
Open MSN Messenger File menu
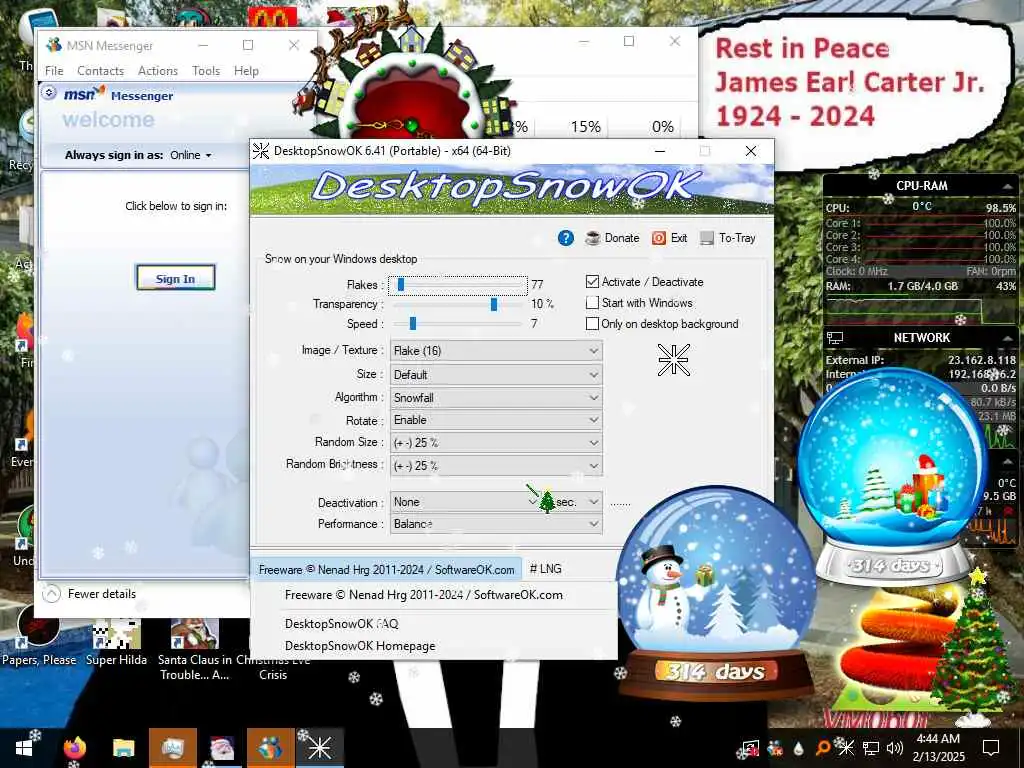[54, 71]
